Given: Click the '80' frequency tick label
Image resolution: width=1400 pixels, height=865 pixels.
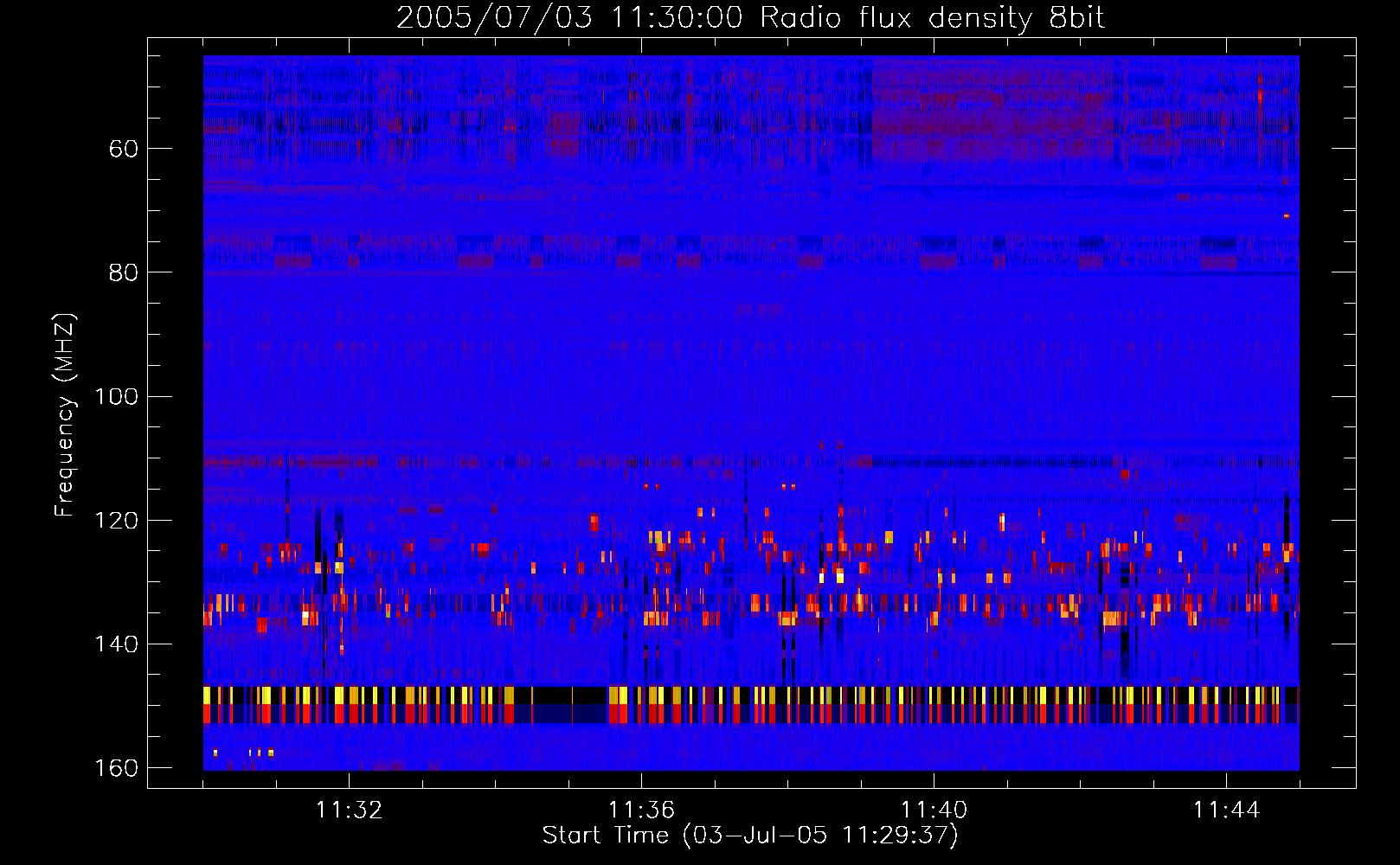Looking at the screenshot, I should coord(124,272).
